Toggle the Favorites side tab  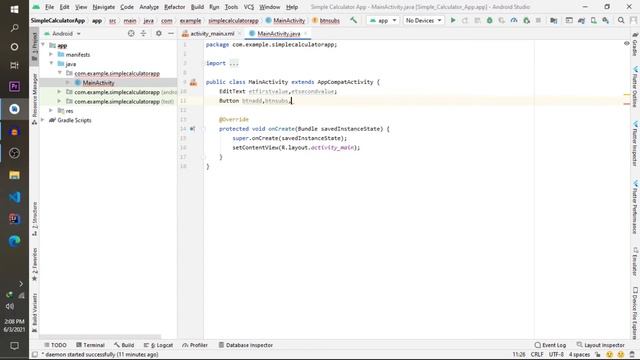tap(35, 264)
